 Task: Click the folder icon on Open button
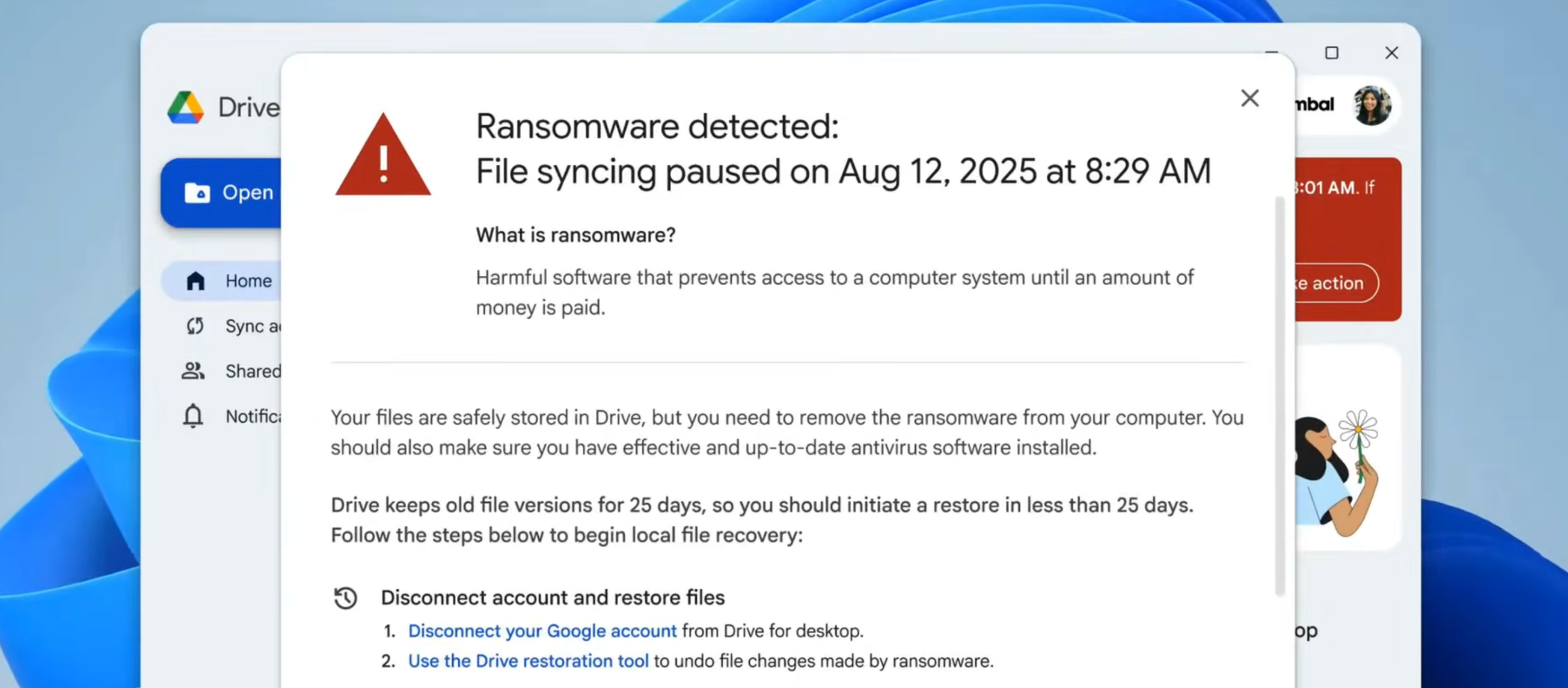(x=196, y=193)
